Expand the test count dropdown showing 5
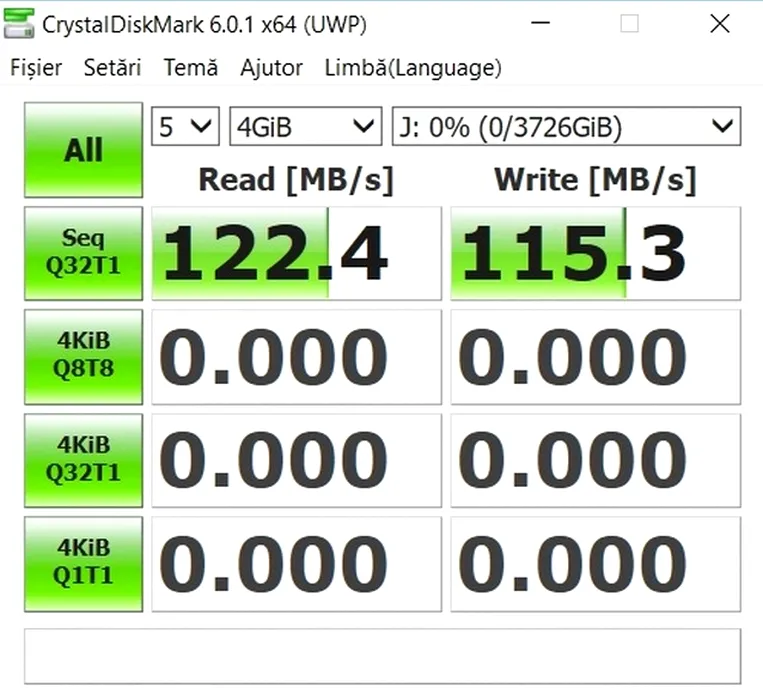 [x=185, y=127]
